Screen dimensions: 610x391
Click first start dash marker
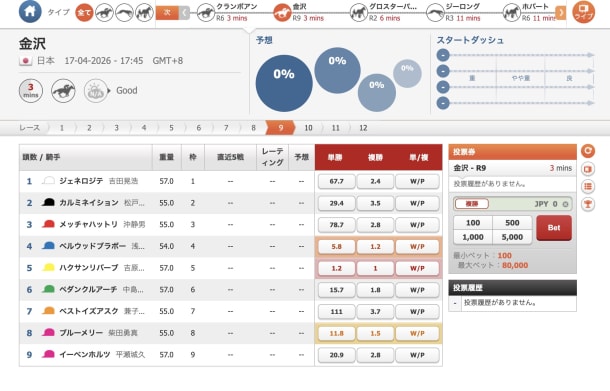(443, 55)
